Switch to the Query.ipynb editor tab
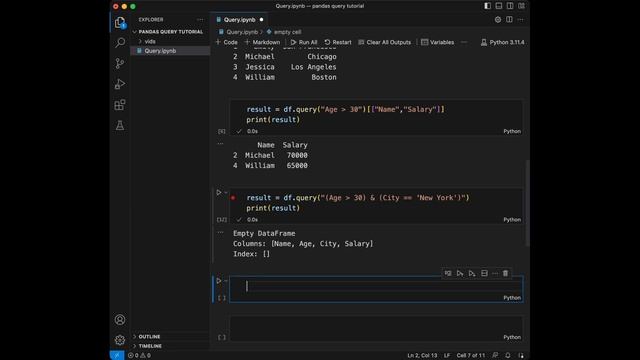The image size is (640, 360). point(239,20)
